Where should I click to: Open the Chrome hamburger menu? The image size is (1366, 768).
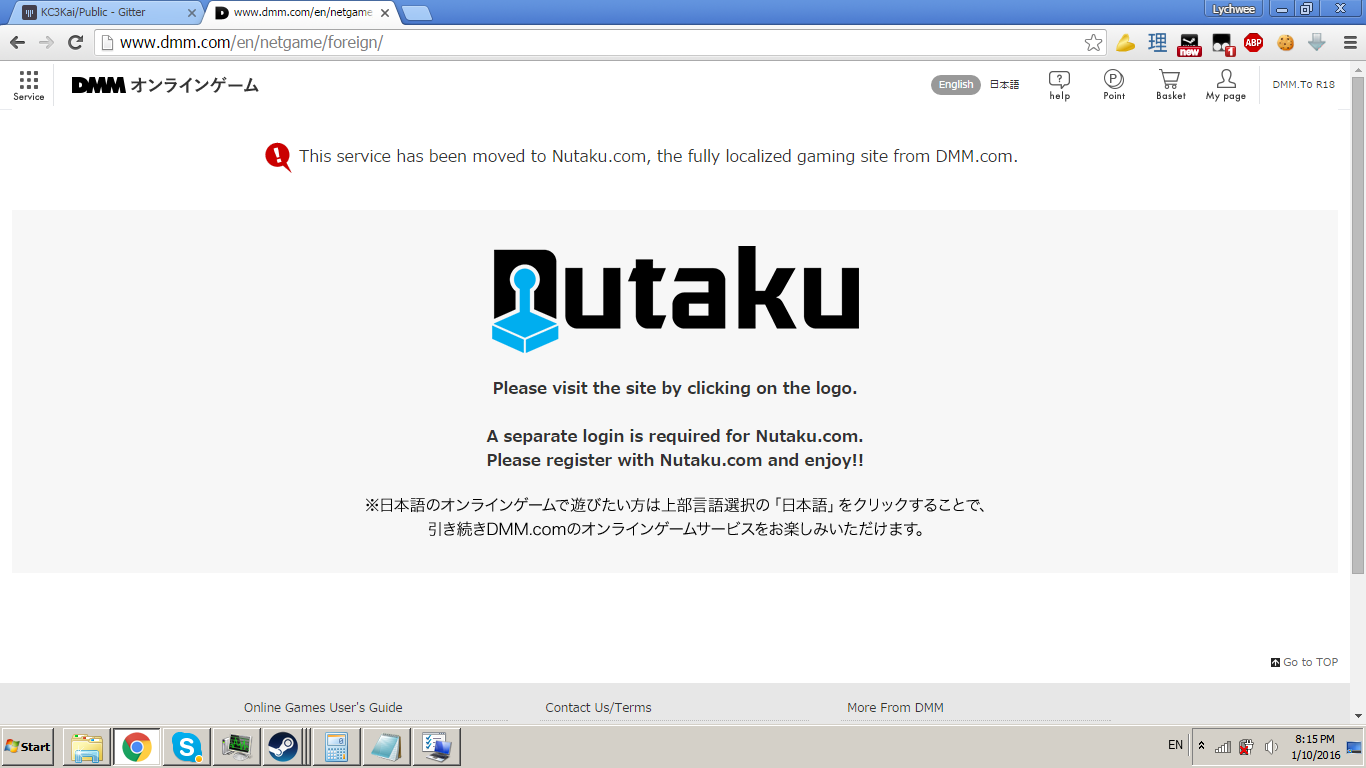1350,43
